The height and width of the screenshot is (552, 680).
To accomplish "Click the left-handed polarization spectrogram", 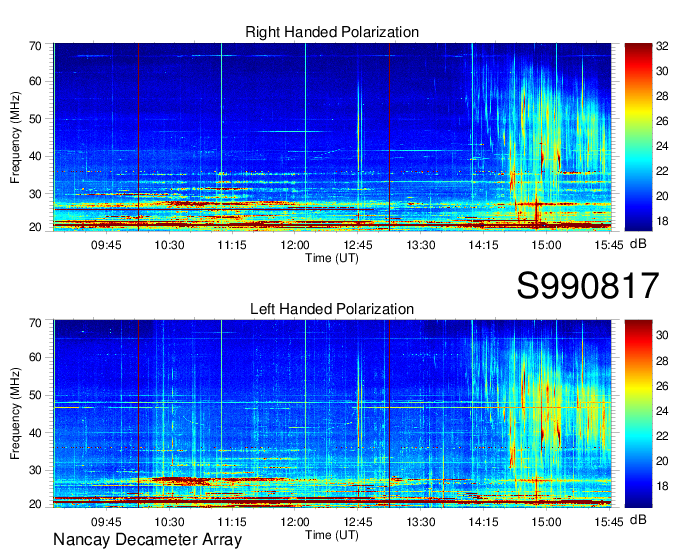I will [x=332, y=414].
